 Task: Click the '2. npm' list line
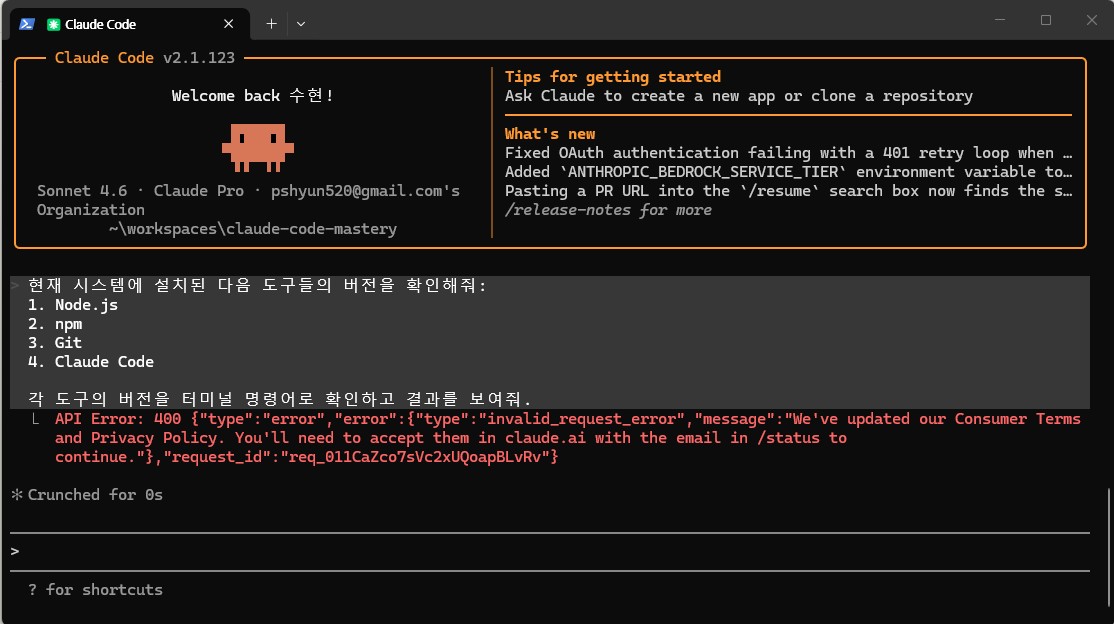click(55, 323)
